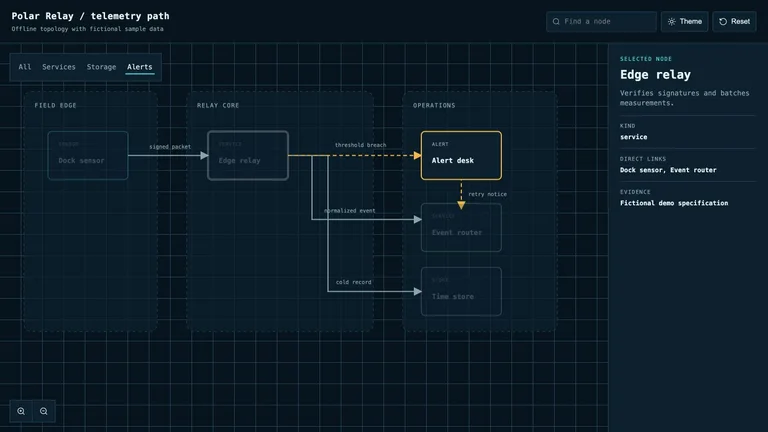Click the sun icon on Theme button

(672, 22)
